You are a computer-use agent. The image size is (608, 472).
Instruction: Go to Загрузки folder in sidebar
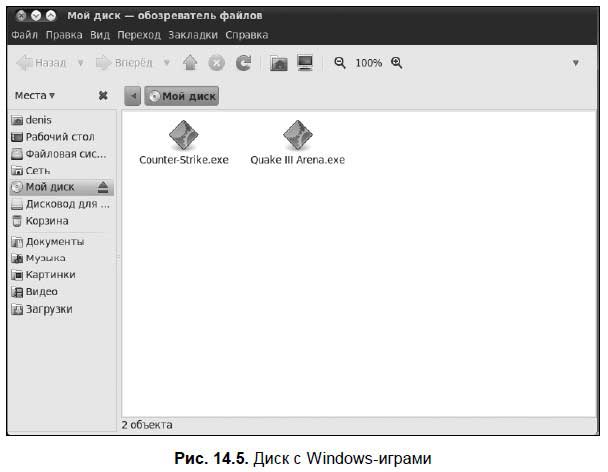(48, 309)
